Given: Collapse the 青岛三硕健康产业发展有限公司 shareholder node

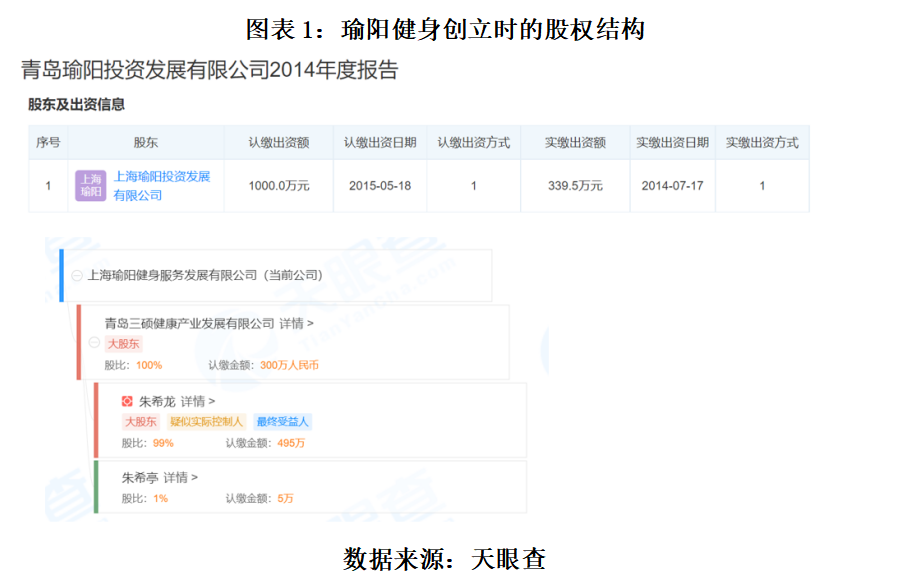Looking at the screenshot, I should [x=94, y=343].
